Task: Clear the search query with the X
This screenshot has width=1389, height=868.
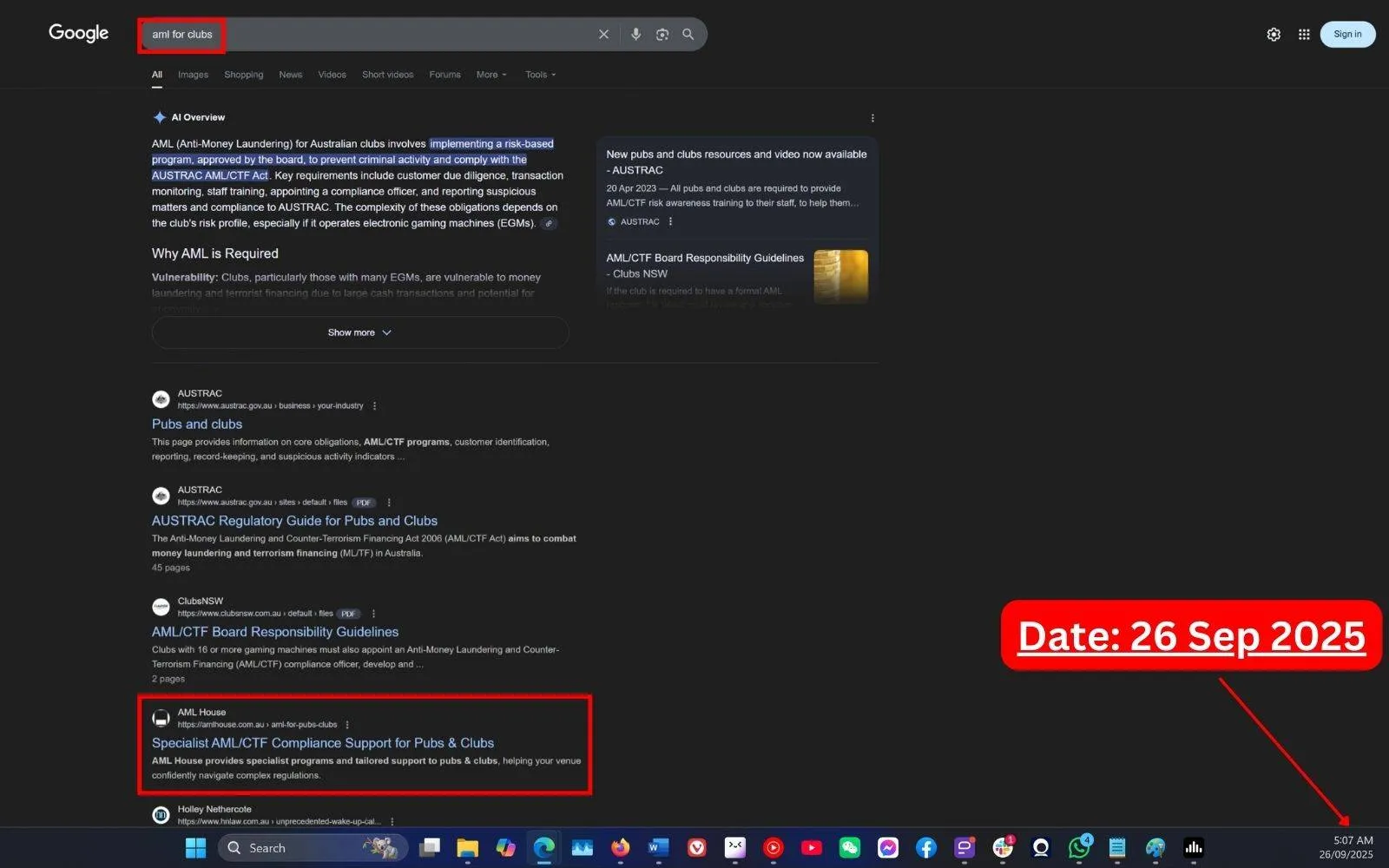Action: pos(603,34)
